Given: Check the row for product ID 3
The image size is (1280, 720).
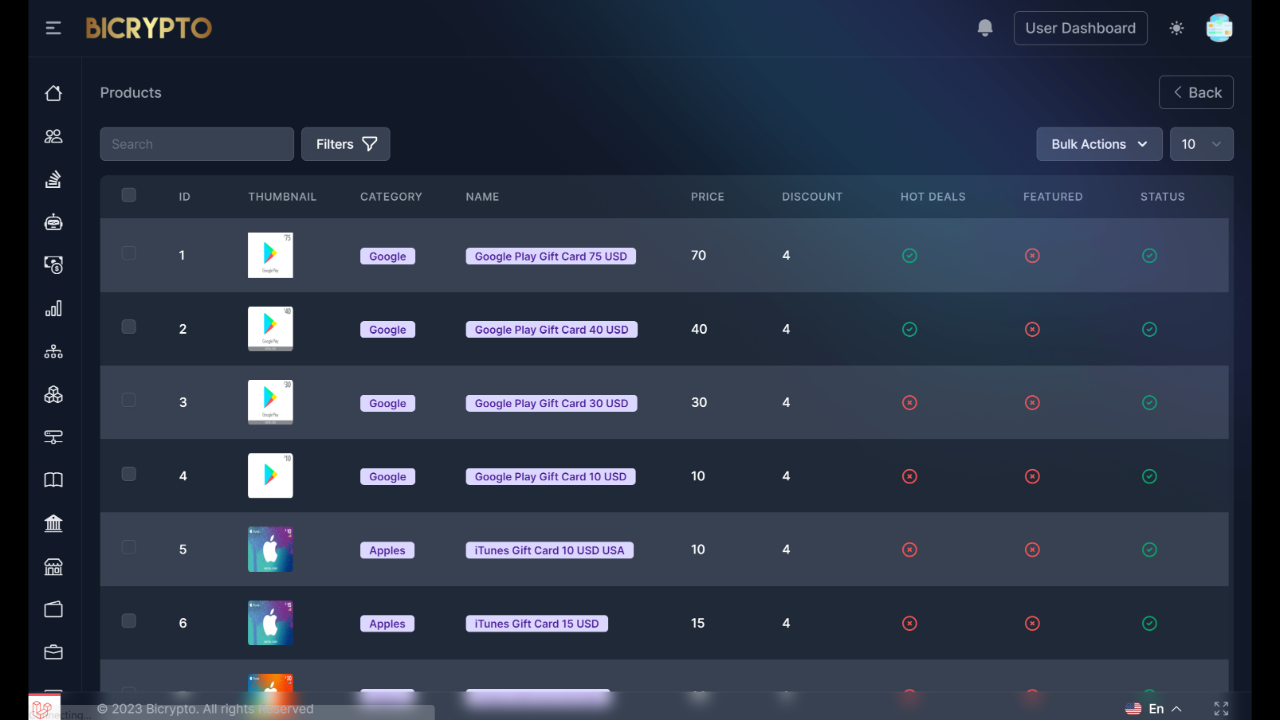Looking at the screenshot, I should 129,400.
